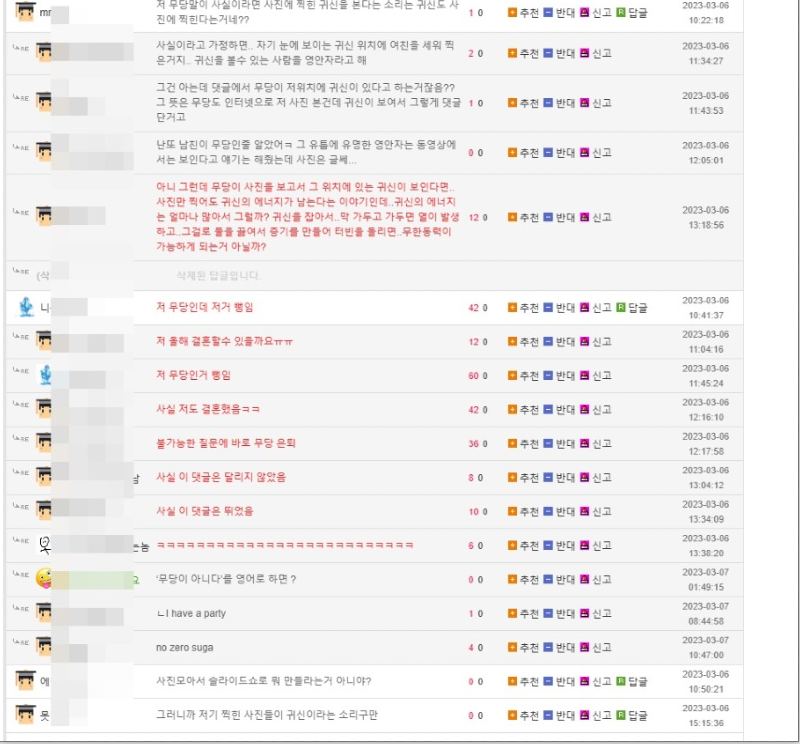The image size is (800, 744).
Task: Click the stick figure avatar
Action: [x=45, y=545]
